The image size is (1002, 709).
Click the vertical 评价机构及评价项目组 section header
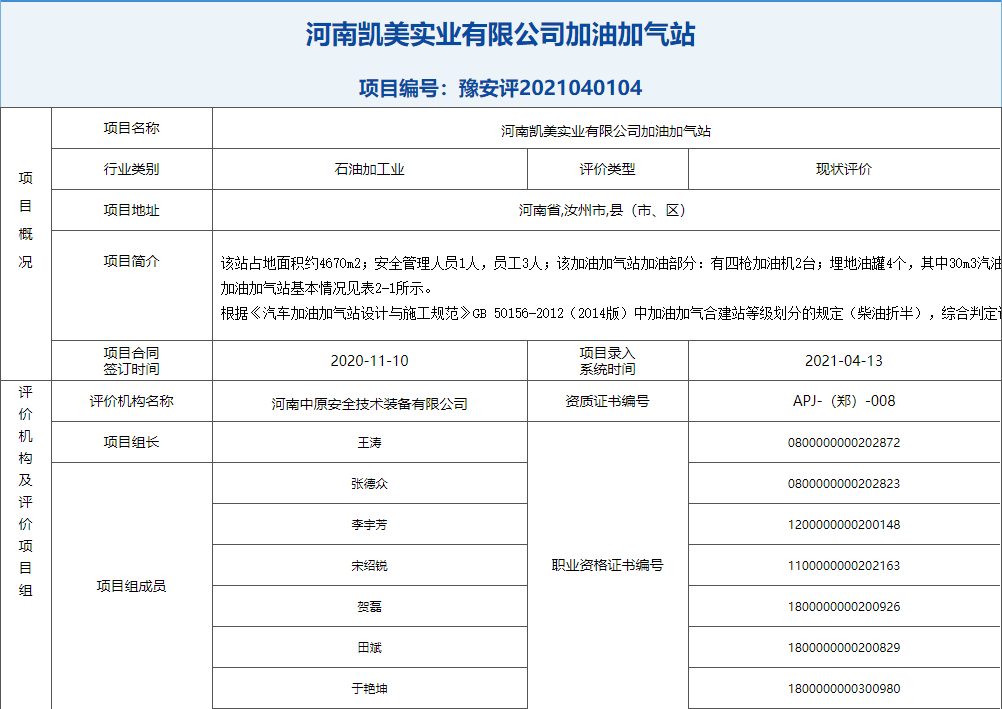(x=26, y=490)
